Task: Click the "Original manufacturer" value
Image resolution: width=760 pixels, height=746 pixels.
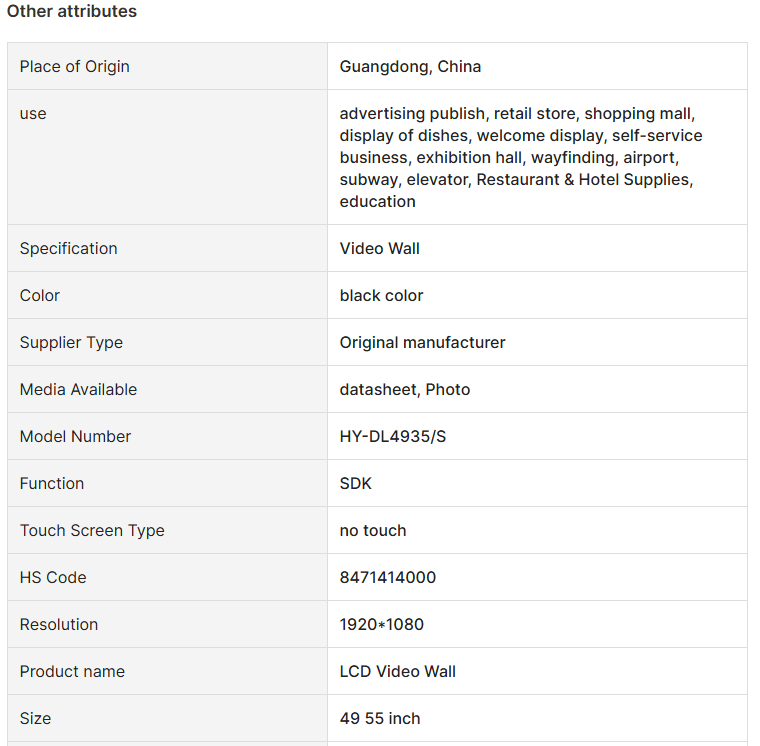Action: coord(422,343)
